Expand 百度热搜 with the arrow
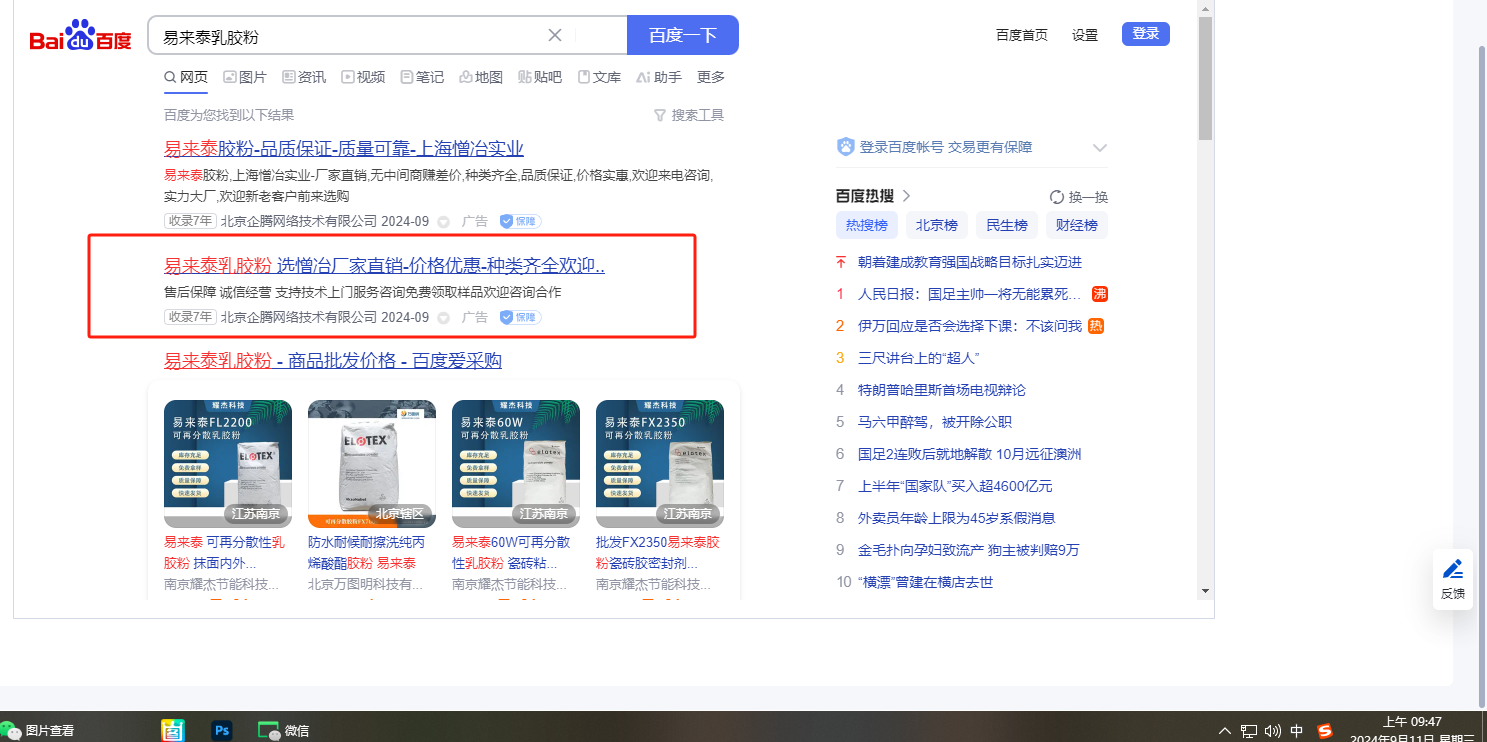Viewport: 1487px width, 742px height. (906, 196)
